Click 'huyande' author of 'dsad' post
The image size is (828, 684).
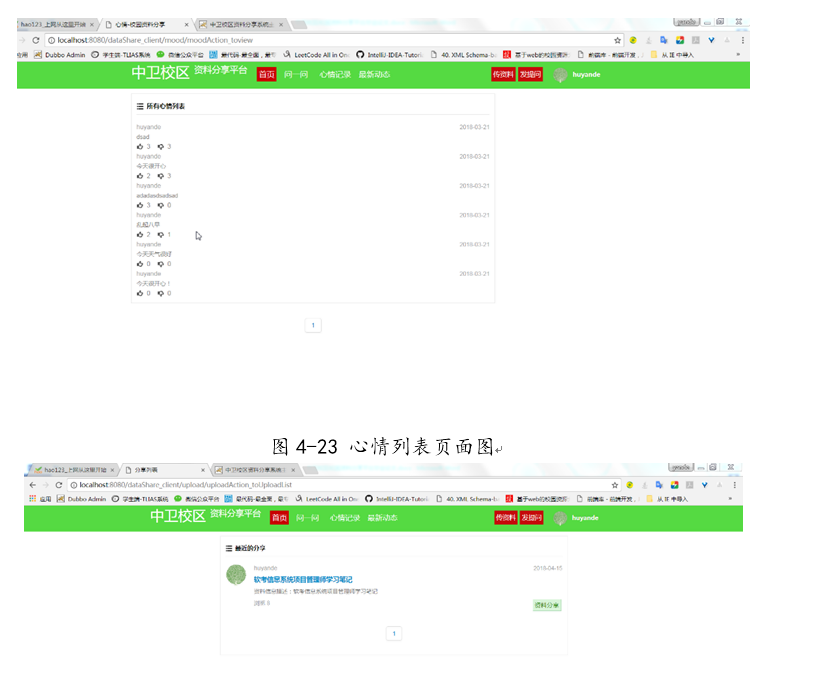click(x=148, y=127)
